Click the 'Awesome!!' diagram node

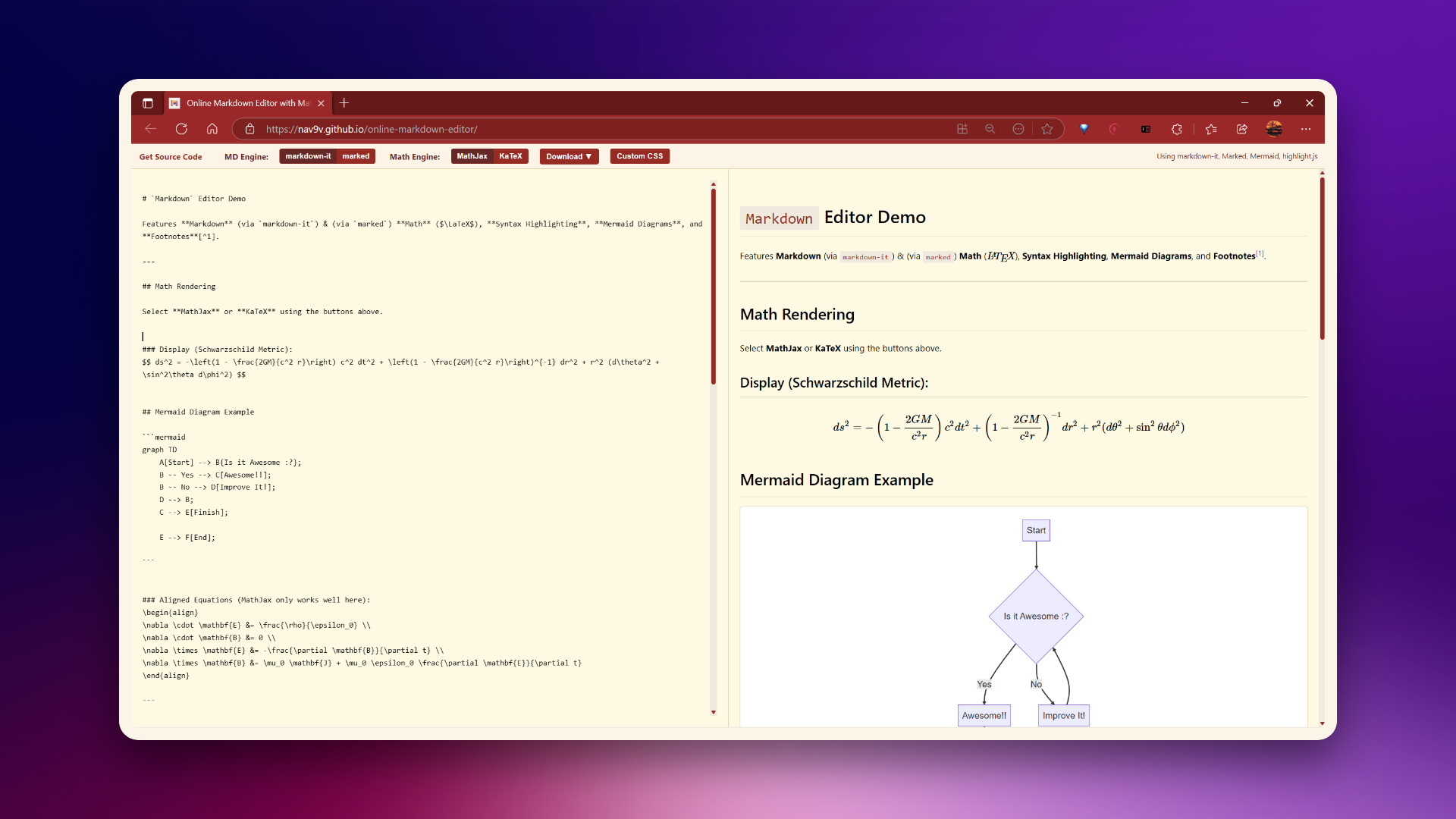coord(984,715)
